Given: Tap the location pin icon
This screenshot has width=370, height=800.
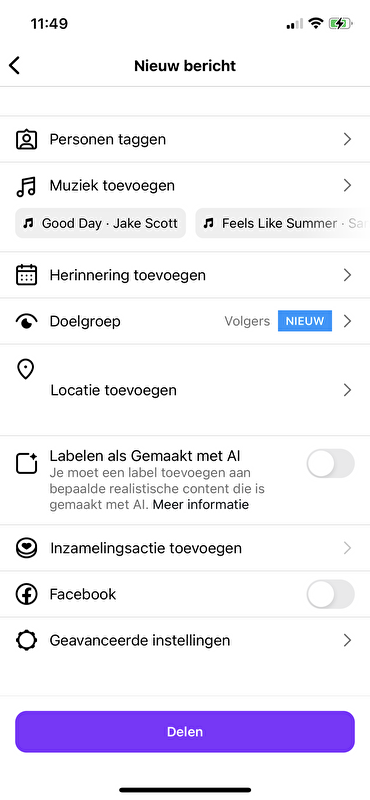Looking at the screenshot, I should 26,369.
